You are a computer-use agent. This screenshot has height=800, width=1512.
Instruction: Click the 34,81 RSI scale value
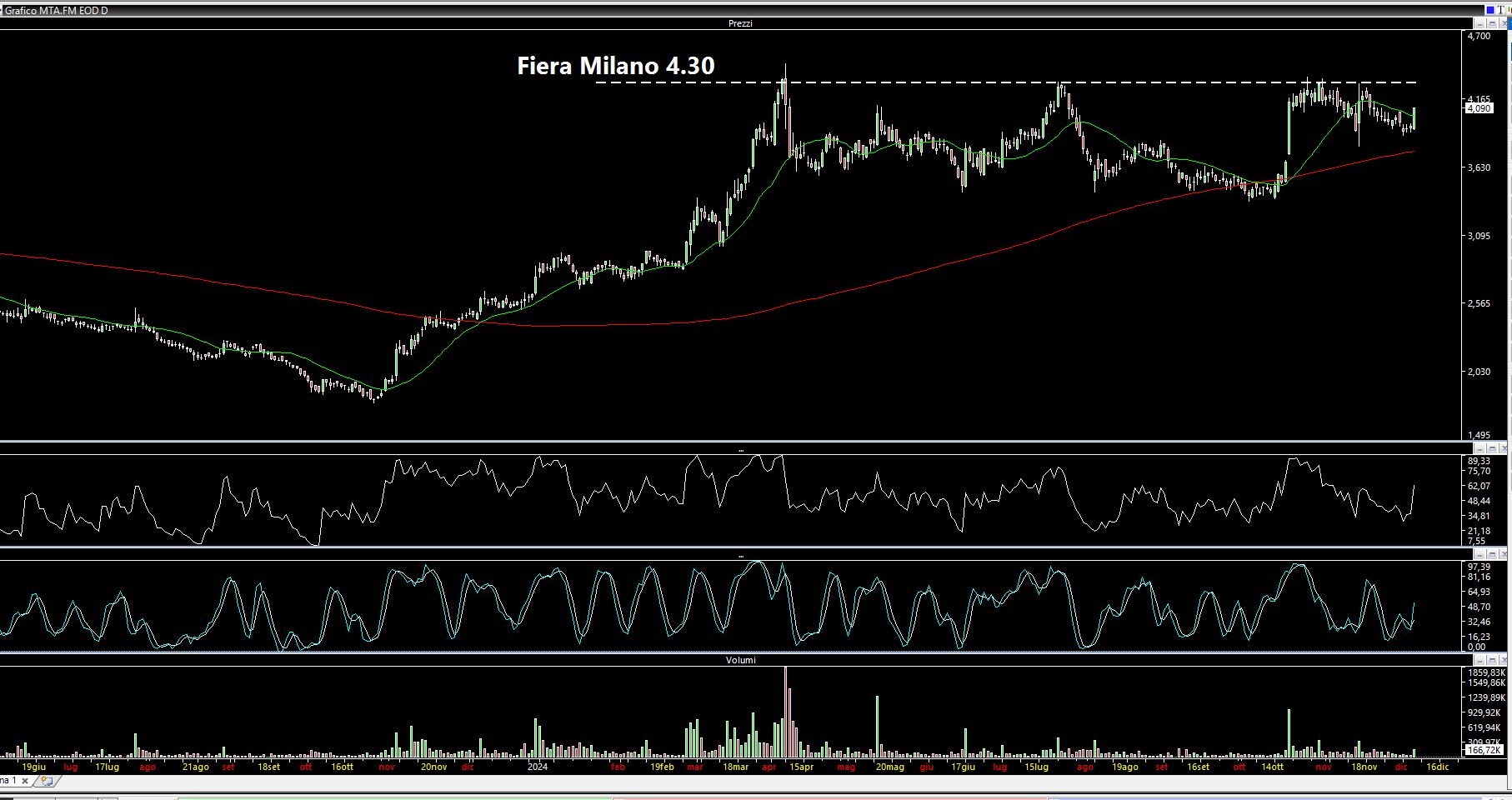[x=1479, y=516]
